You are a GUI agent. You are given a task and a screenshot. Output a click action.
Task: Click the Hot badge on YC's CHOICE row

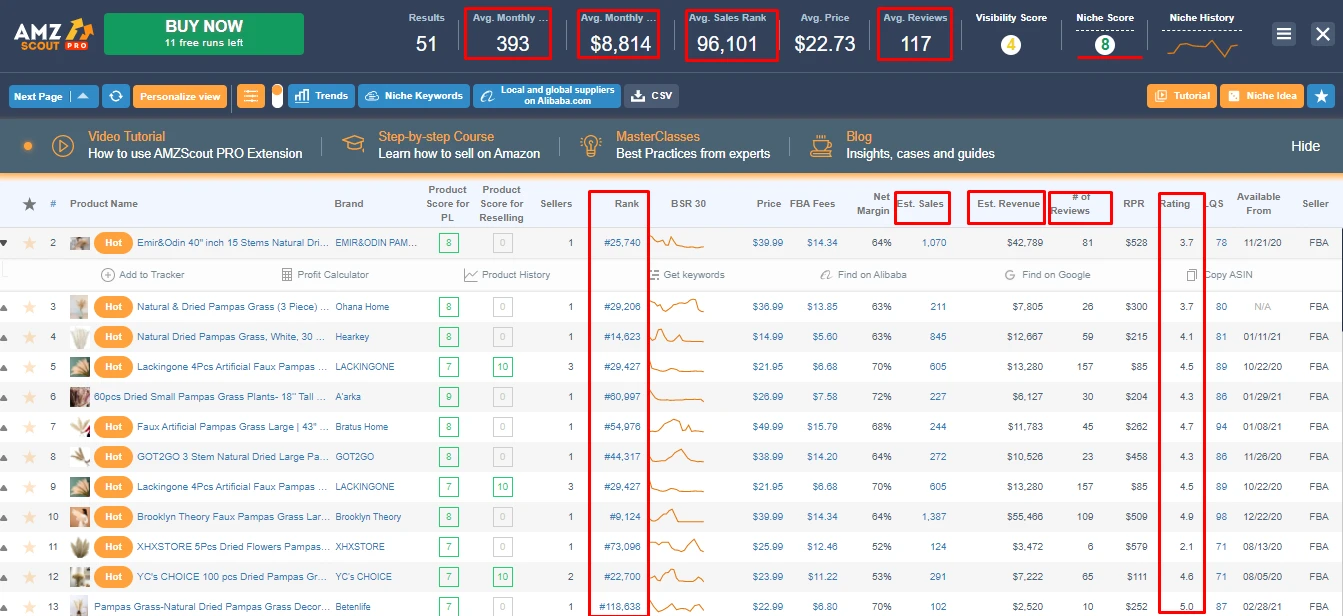pyautogui.click(x=113, y=577)
